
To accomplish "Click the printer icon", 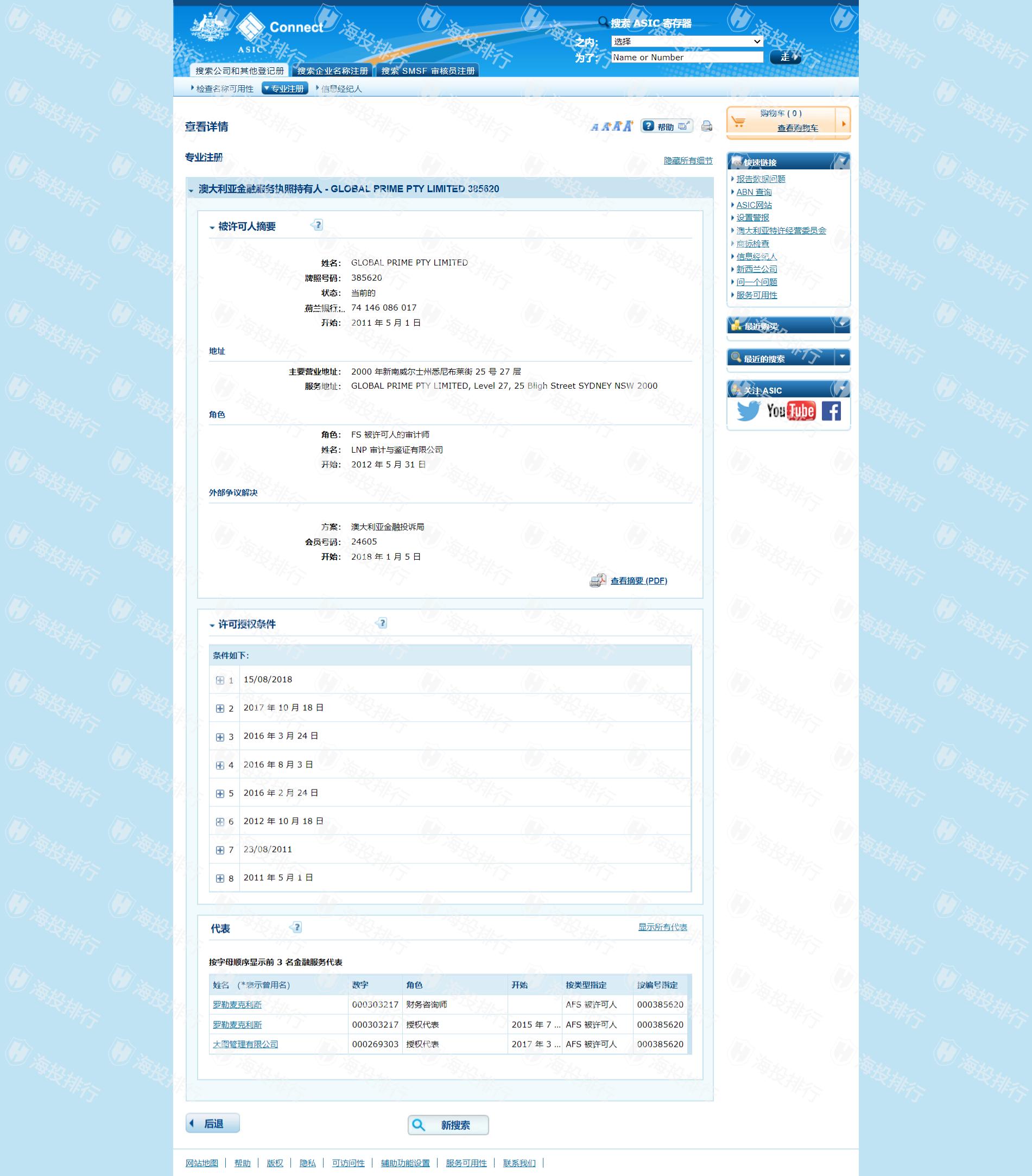I will (x=706, y=126).
